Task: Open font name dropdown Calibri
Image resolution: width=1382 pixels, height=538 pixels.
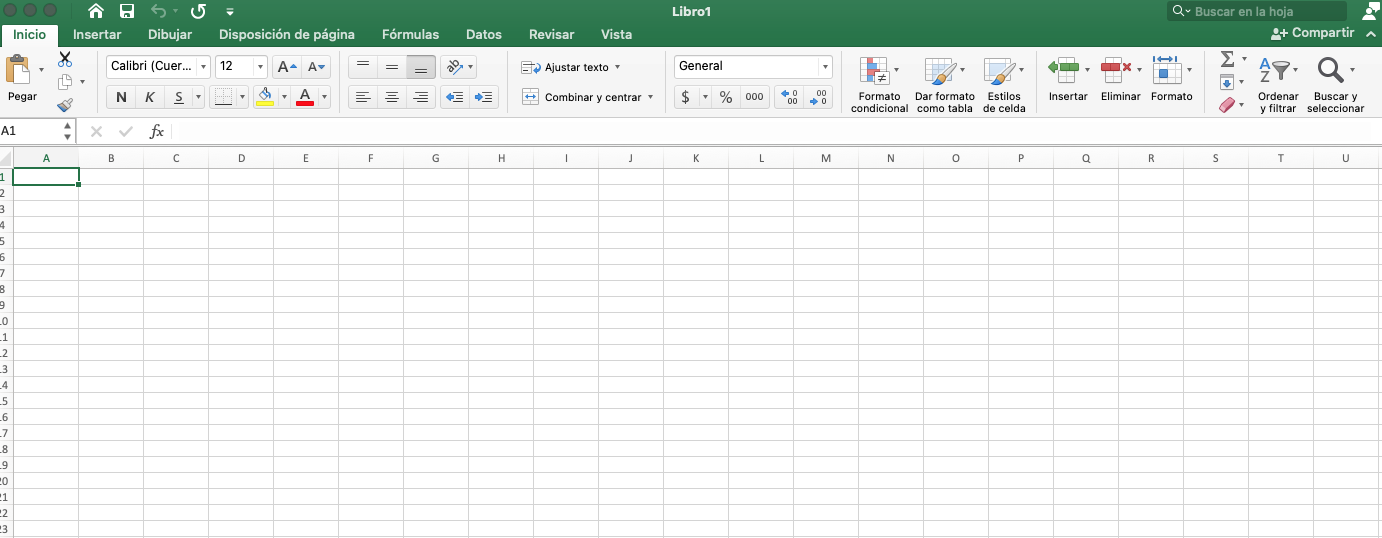Action: [x=204, y=67]
